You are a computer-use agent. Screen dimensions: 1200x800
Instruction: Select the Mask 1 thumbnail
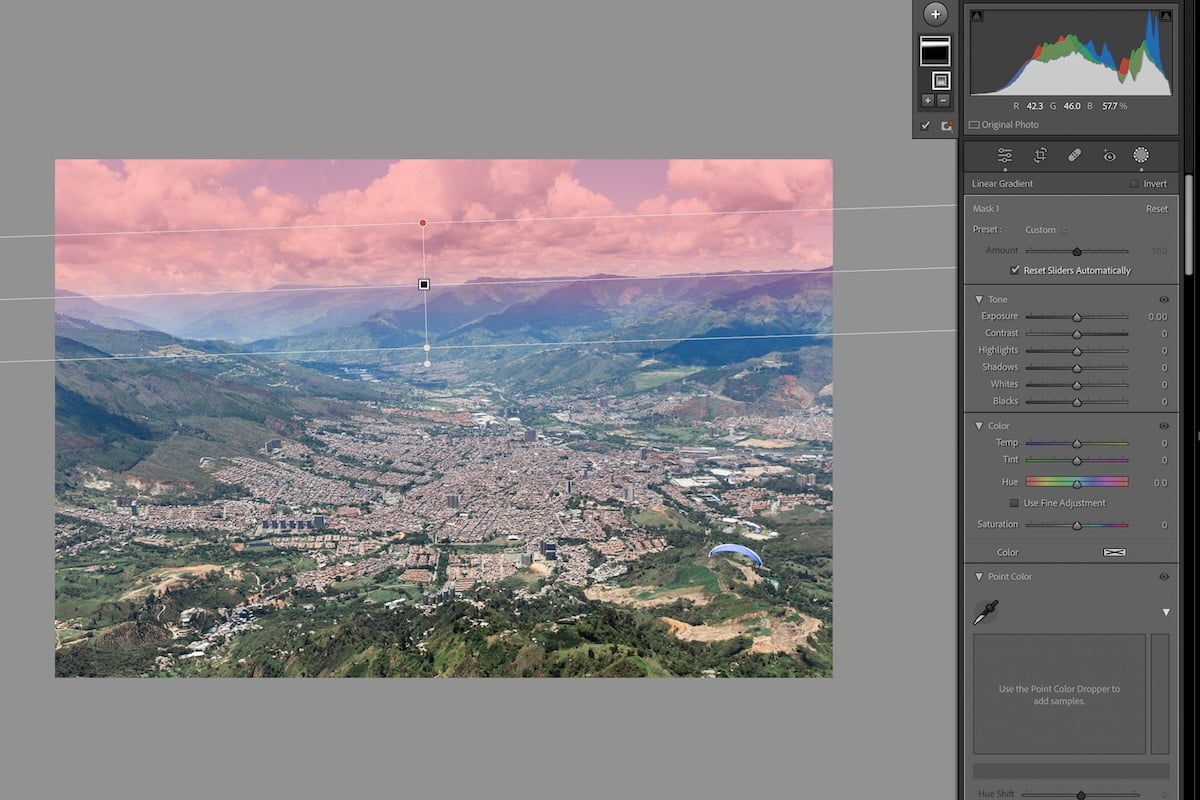(934, 50)
